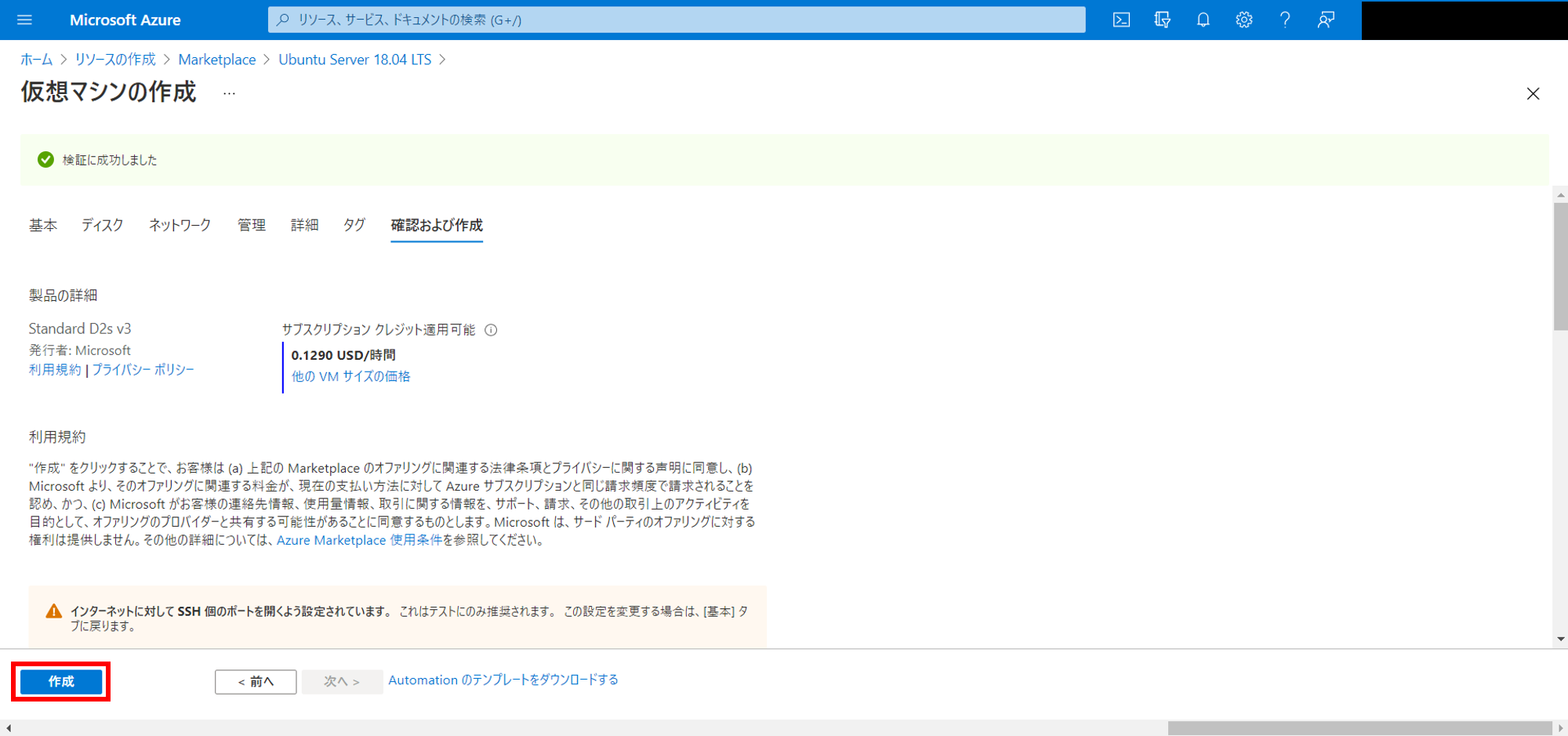Open 他の VM サイズの価格 link
1568x736 pixels.
[x=350, y=376]
